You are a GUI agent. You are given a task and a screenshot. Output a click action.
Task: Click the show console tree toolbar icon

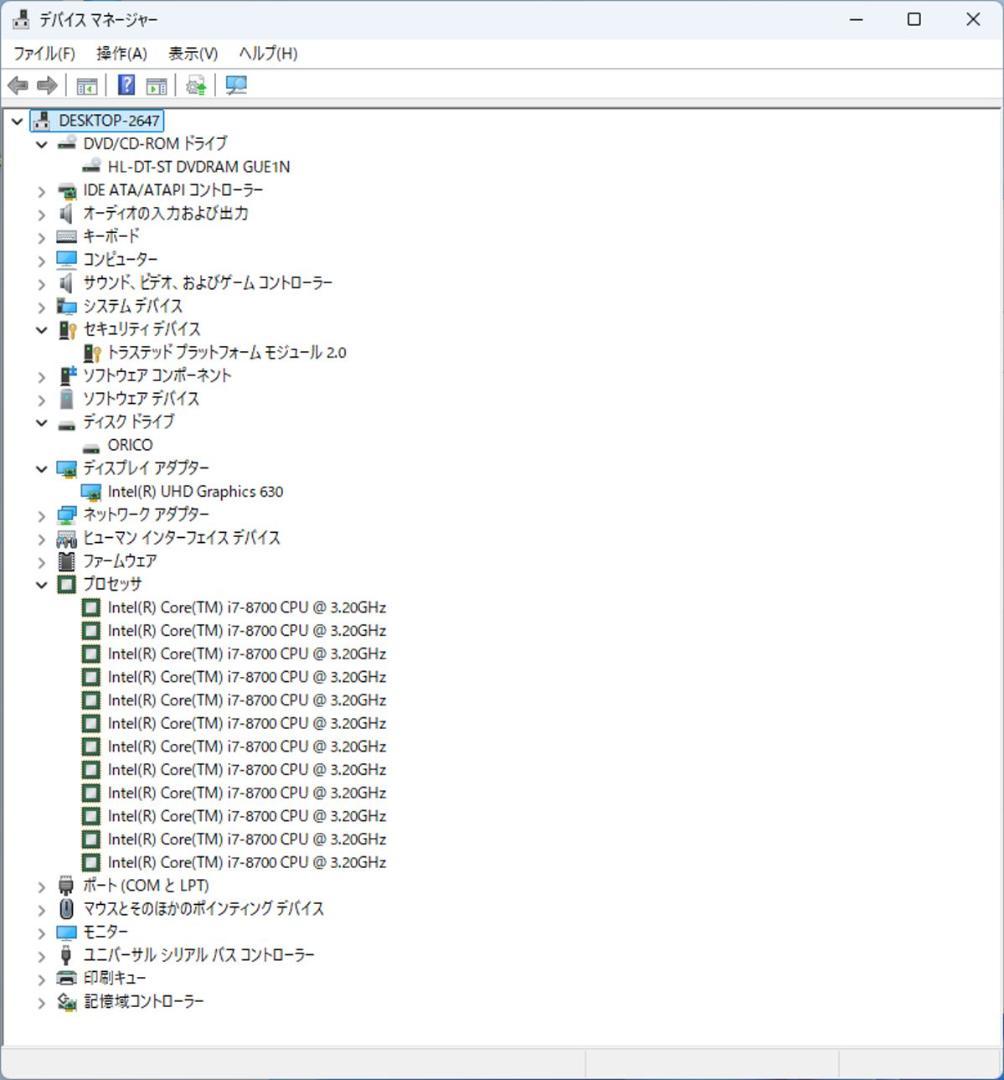click(x=86, y=85)
